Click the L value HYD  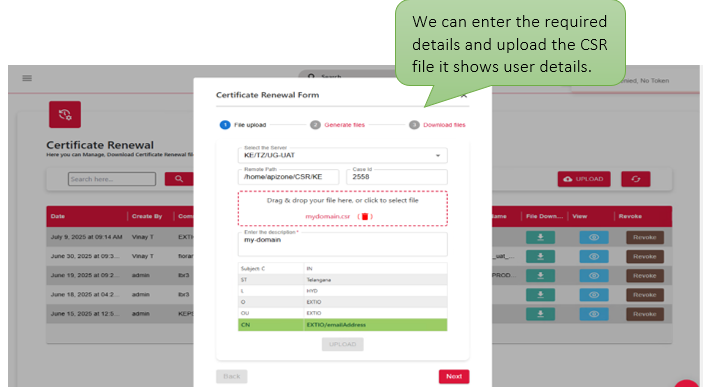[312, 291]
